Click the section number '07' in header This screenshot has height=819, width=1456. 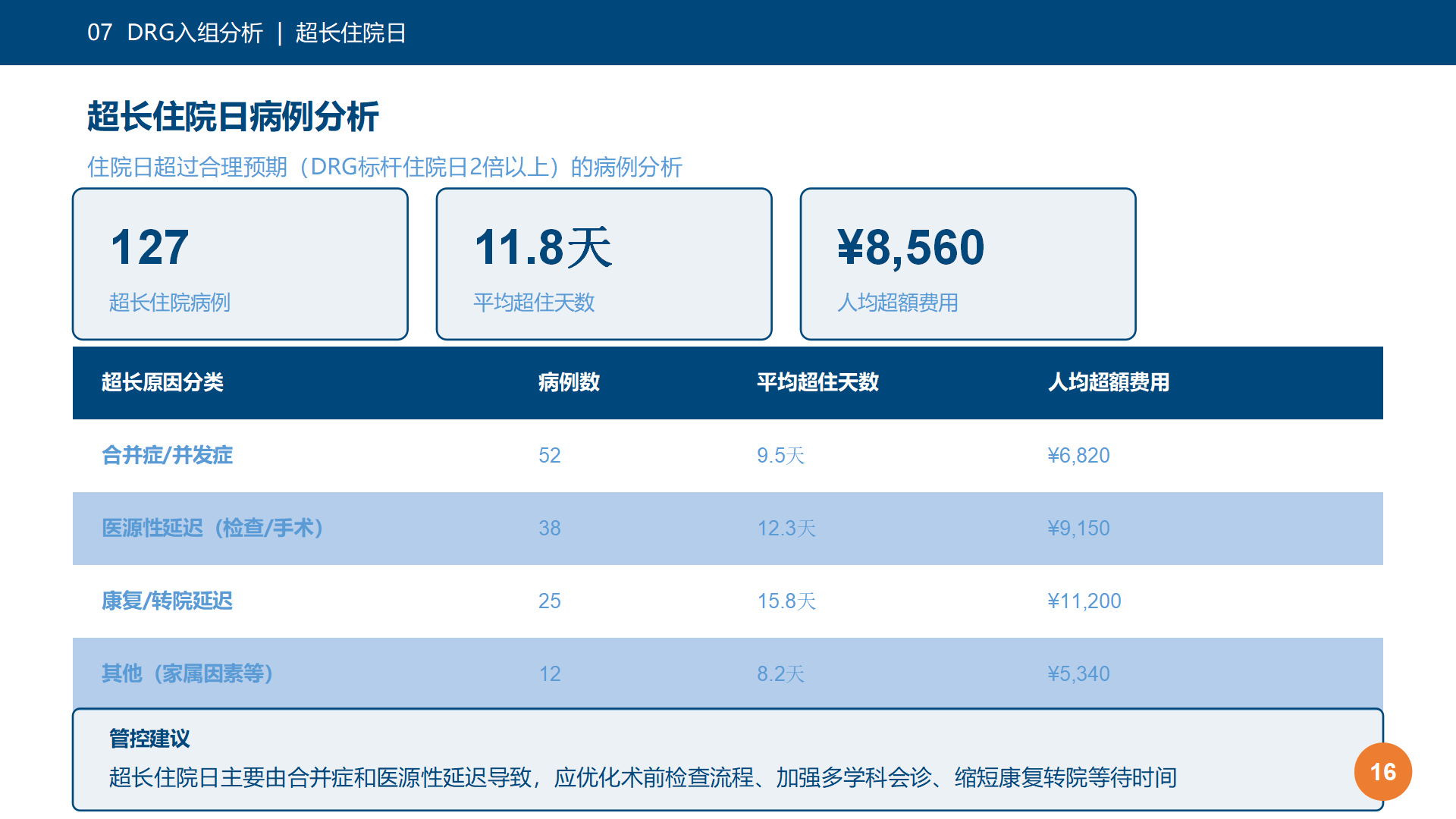pos(99,33)
